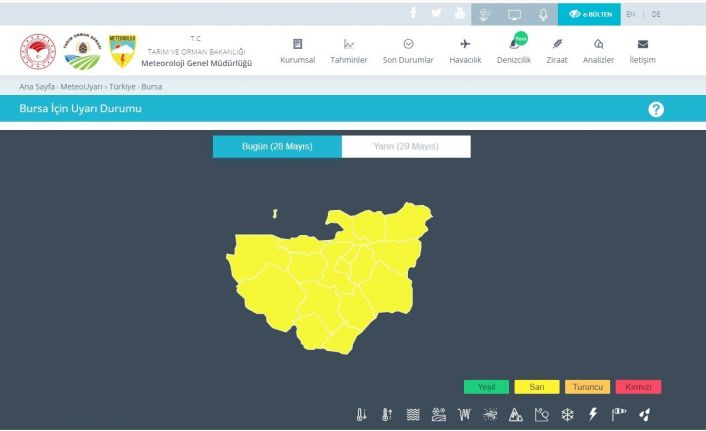Open the Twitter social link
The height and width of the screenshot is (431, 706).
[x=437, y=14]
